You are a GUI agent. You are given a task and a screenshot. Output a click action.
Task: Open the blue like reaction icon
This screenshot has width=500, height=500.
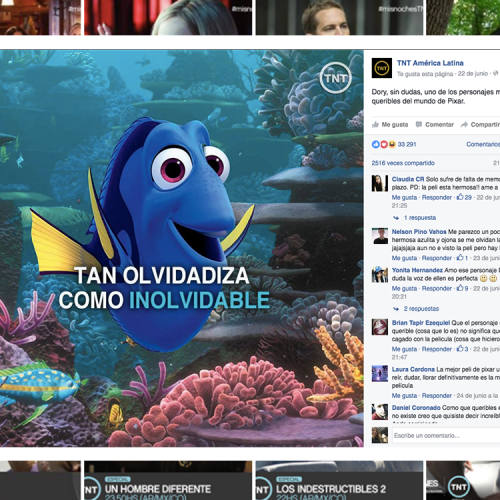[376, 144]
